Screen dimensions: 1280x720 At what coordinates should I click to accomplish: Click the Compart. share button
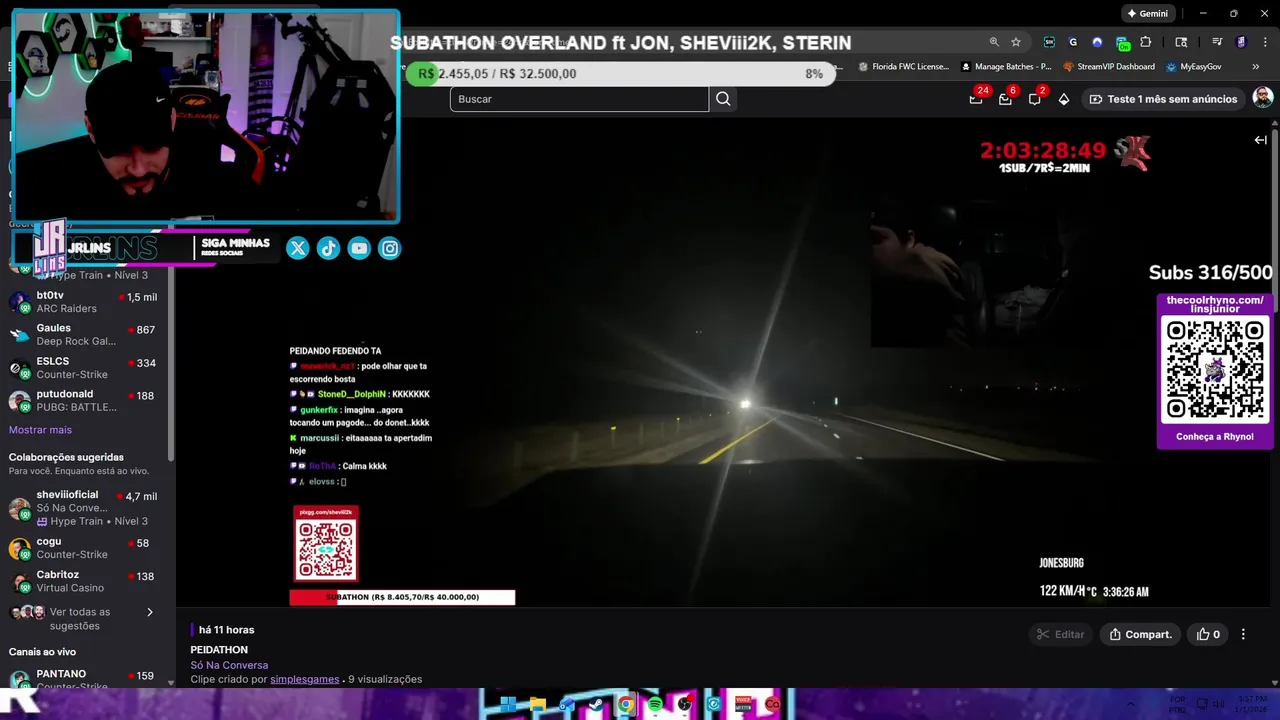[1139, 634]
